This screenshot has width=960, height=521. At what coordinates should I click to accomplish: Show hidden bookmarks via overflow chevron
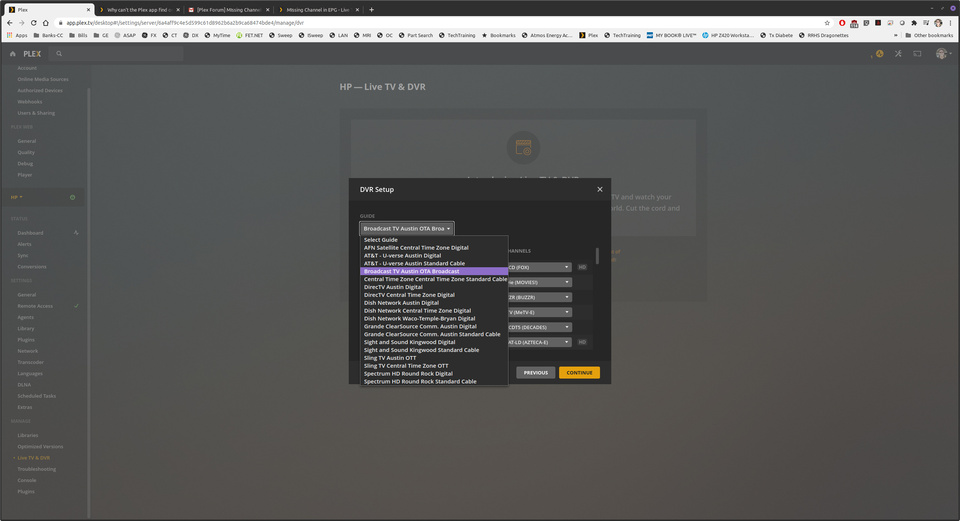pos(896,36)
